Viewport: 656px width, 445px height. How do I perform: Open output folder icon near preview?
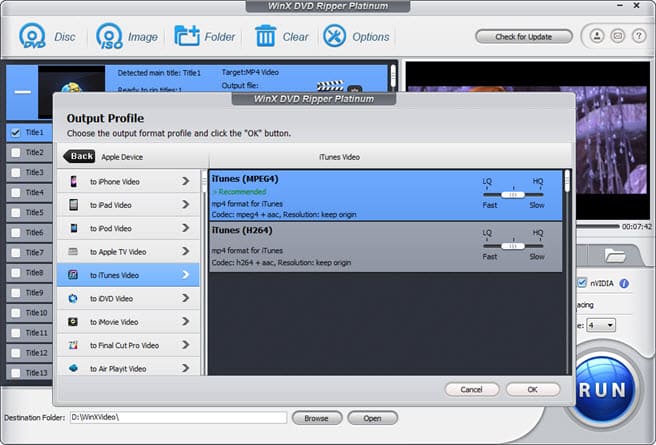(615, 255)
